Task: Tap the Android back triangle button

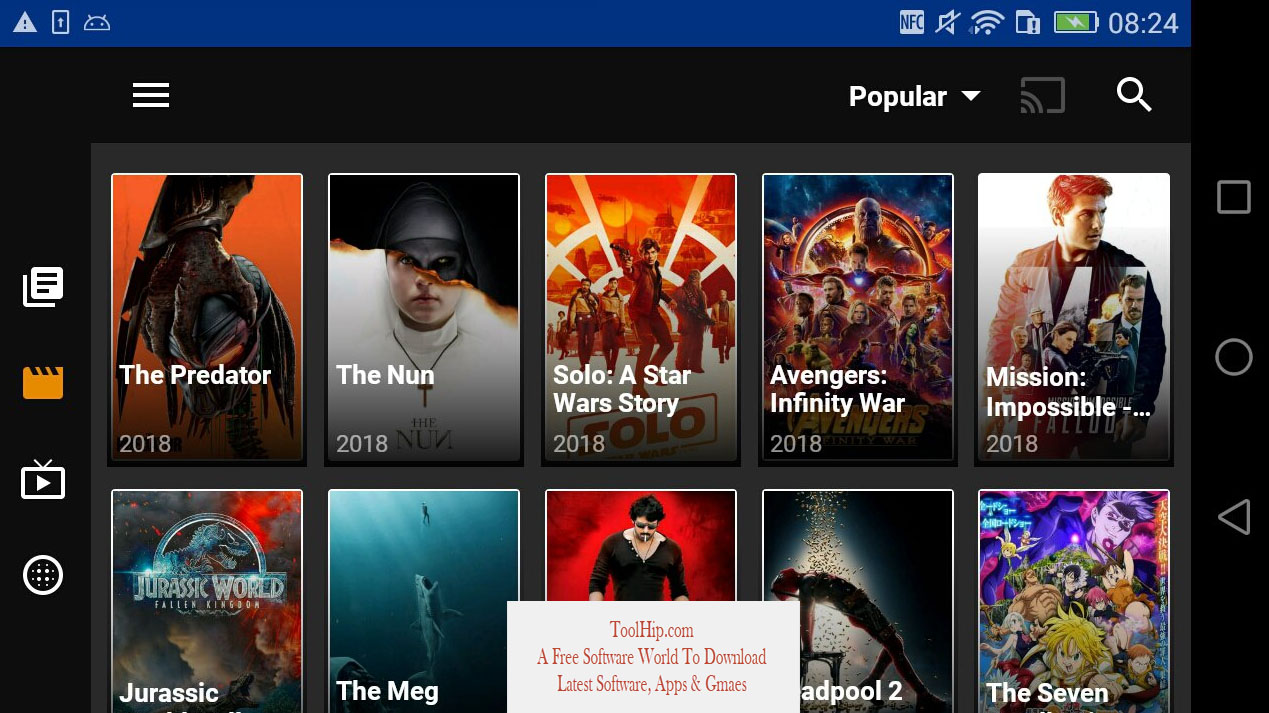Action: pos(1233,517)
